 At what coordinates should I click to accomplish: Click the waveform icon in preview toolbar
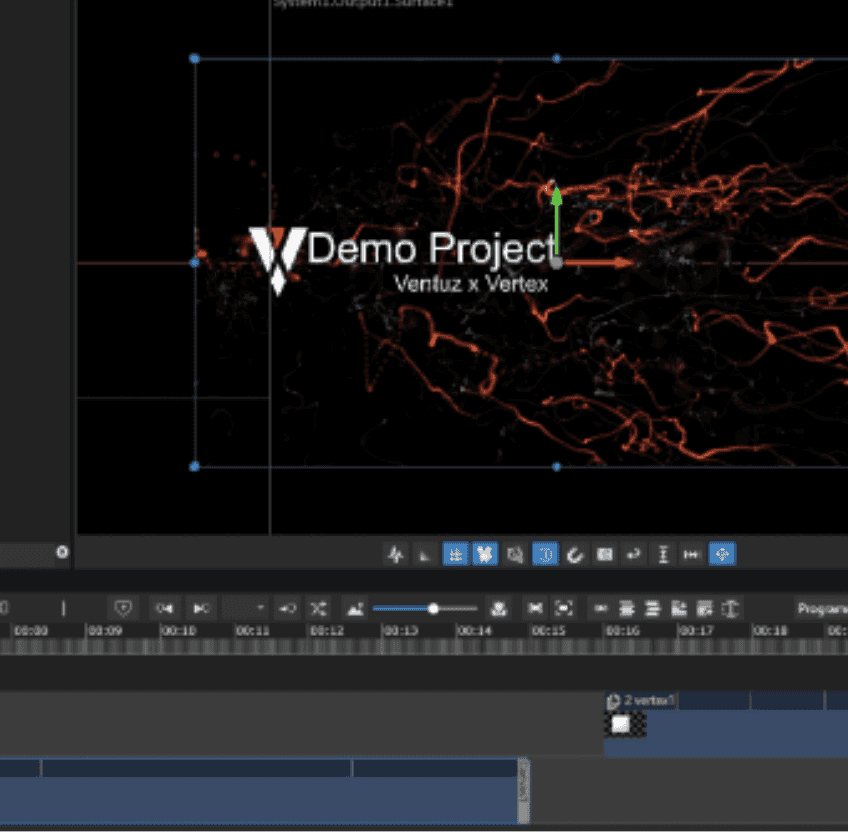pos(396,554)
